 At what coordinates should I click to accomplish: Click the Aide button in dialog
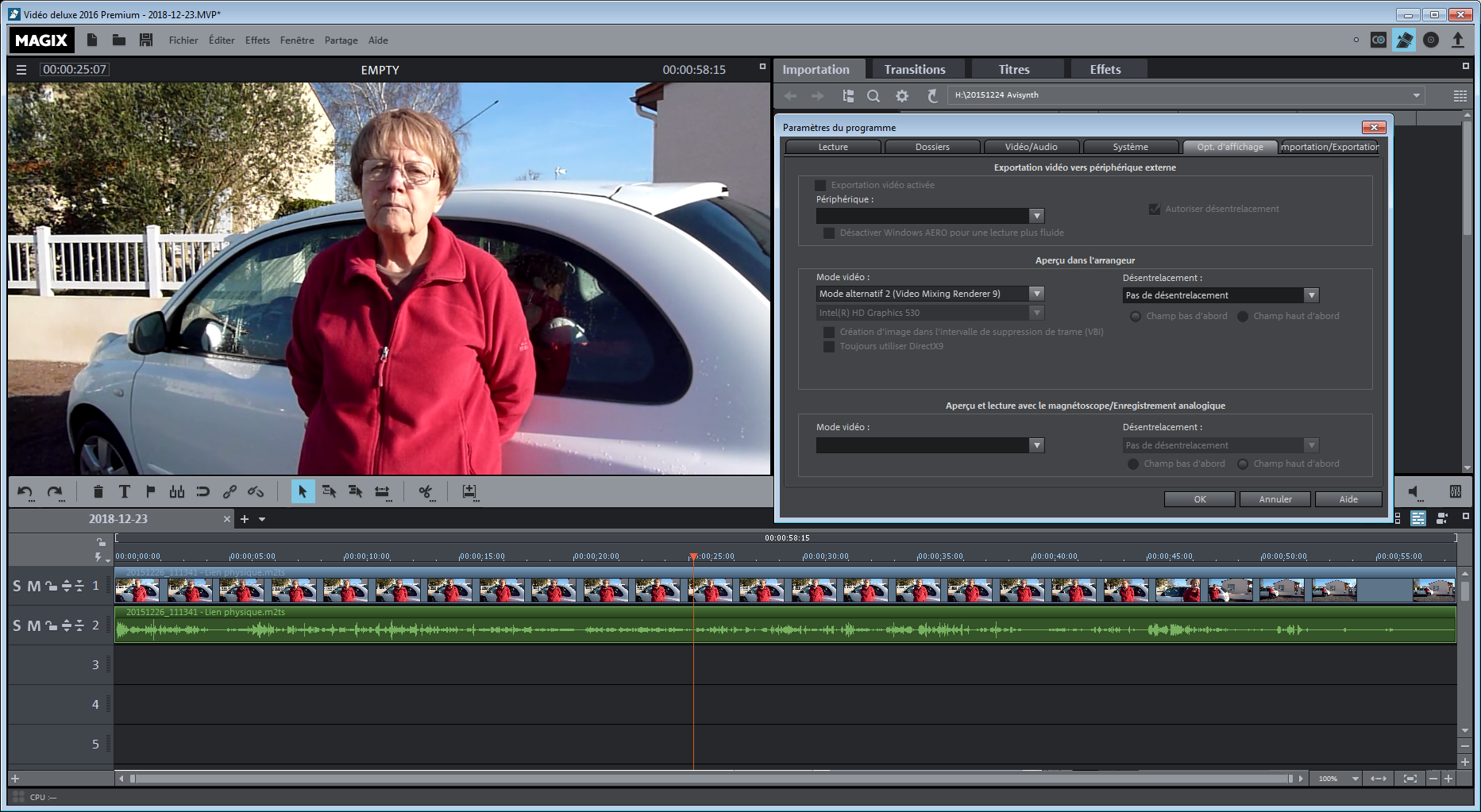pyautogui.click(x=1348, y=499)
